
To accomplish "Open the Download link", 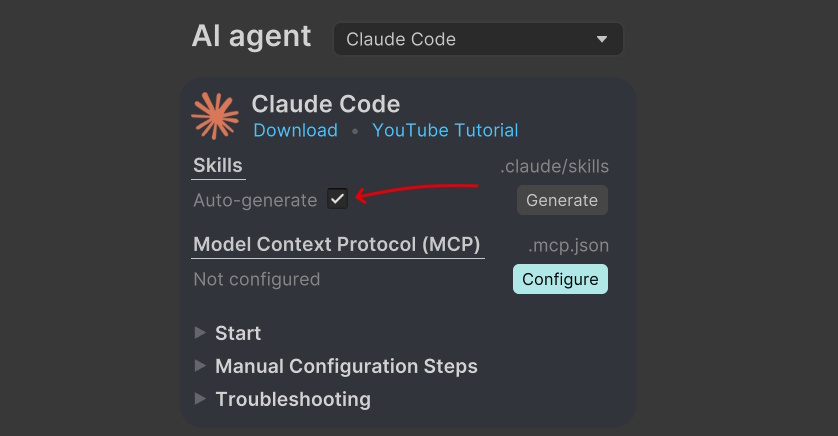I will (295, 130).
